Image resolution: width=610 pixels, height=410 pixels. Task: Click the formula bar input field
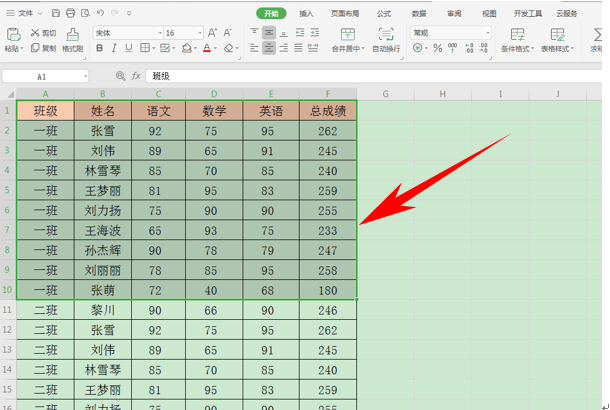pyautogui.click(x=373, y=76)
